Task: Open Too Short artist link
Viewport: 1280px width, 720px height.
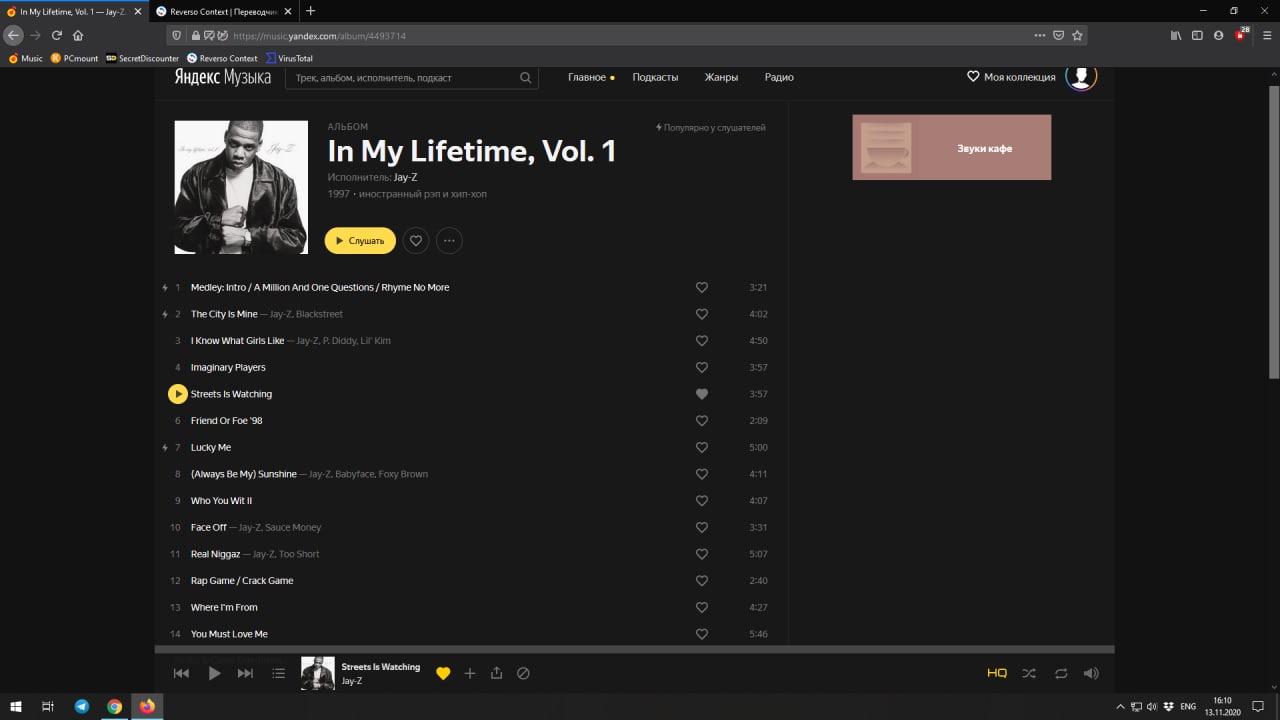Action: [x=299, y=554]
